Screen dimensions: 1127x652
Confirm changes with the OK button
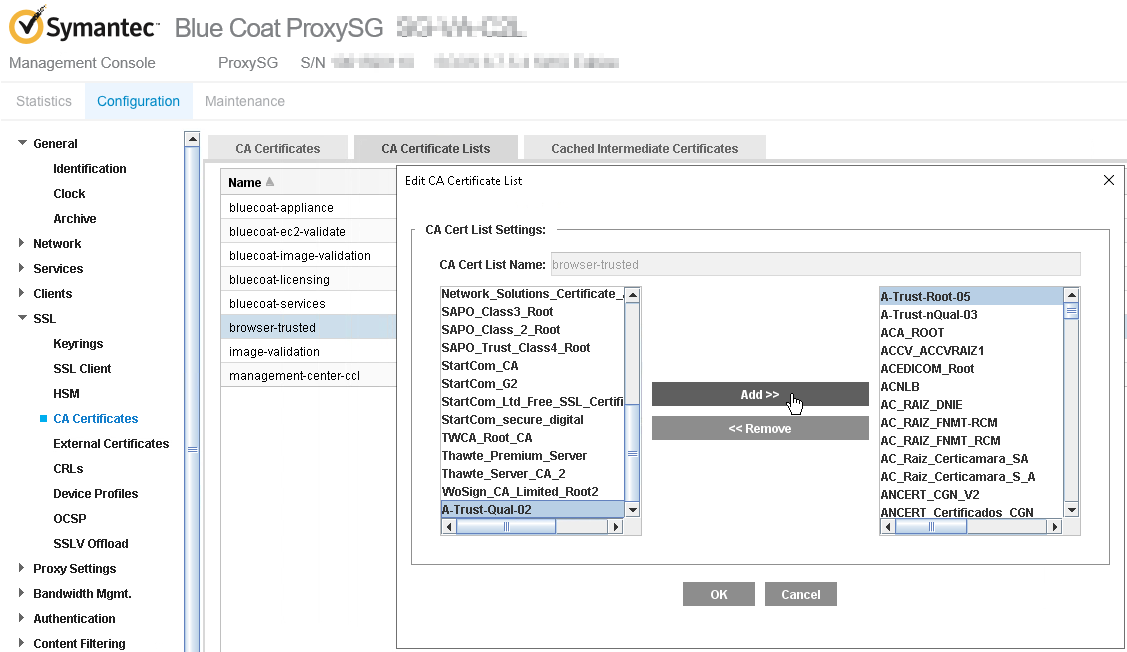point(718,593)
